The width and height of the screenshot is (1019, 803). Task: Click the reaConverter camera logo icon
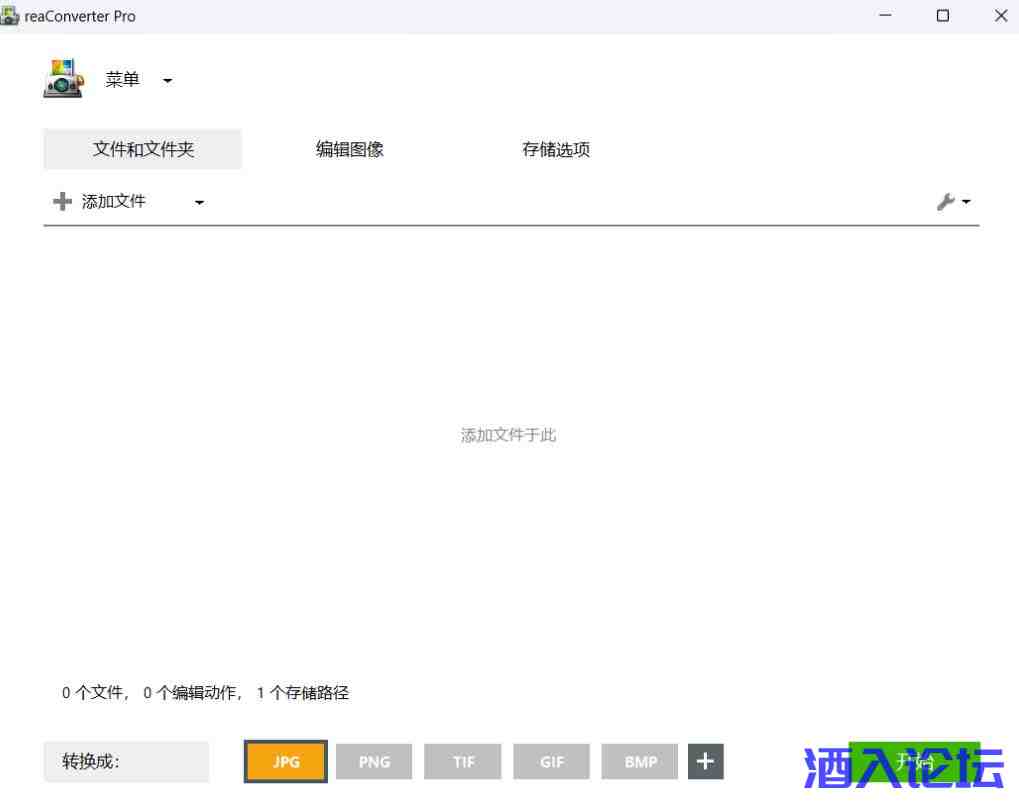[x=63, y=79]
